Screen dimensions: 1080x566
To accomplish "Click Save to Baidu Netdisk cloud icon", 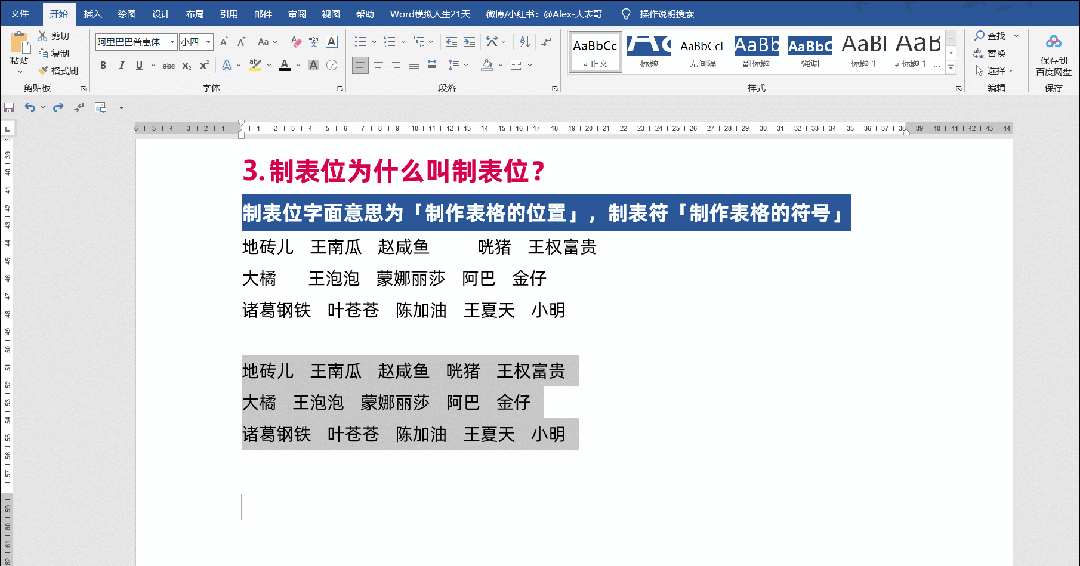I will (1053, 43).
